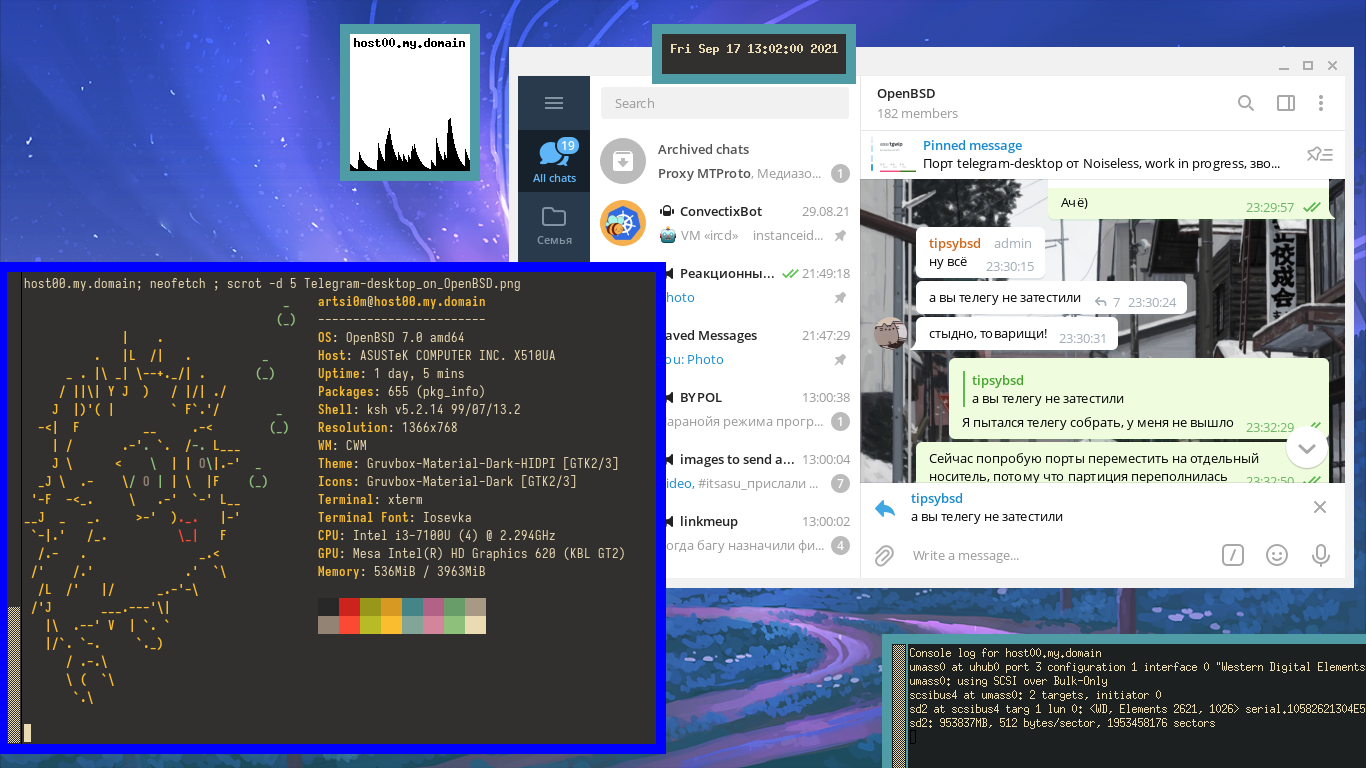Open the Реакционны... channel chat
The width and height of the screenshot is (1366, 768).
click(762, 285)
